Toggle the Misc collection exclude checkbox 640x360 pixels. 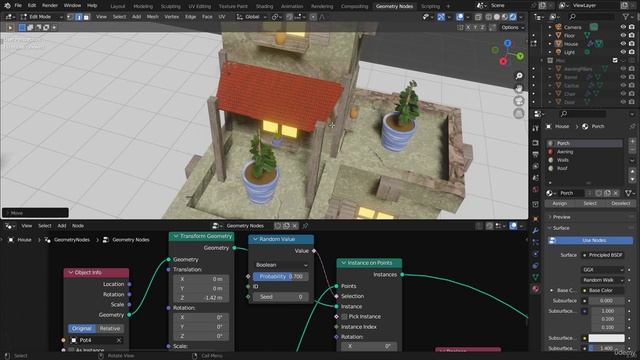click(x=615, y=60)
